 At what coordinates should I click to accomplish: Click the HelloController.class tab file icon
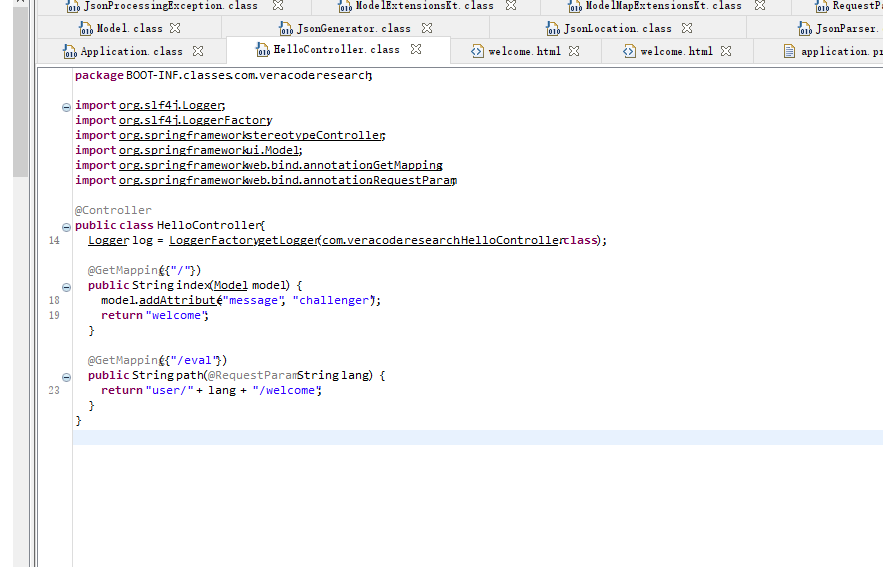[264, 49]
